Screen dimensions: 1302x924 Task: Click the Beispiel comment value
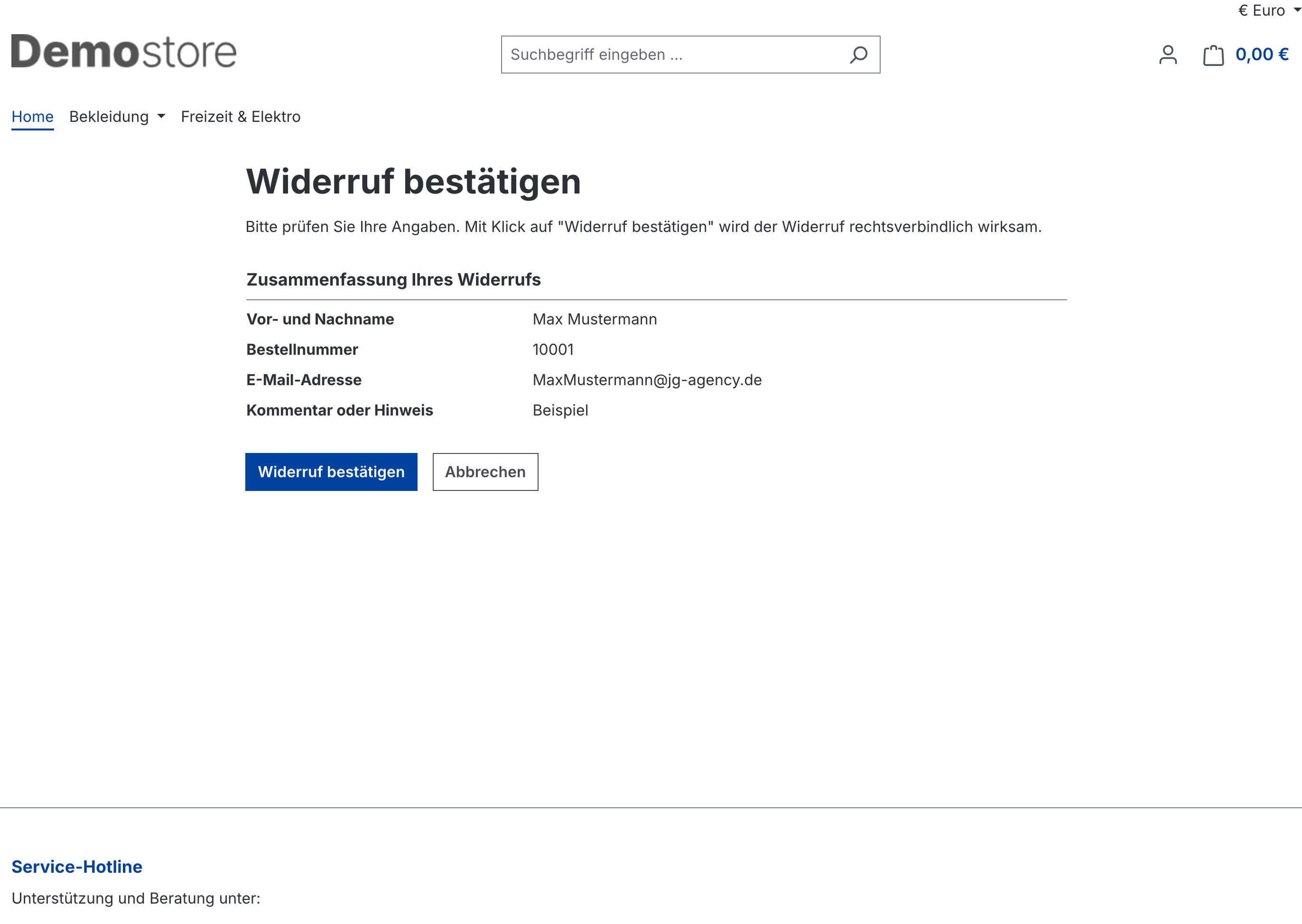(560, 410)
